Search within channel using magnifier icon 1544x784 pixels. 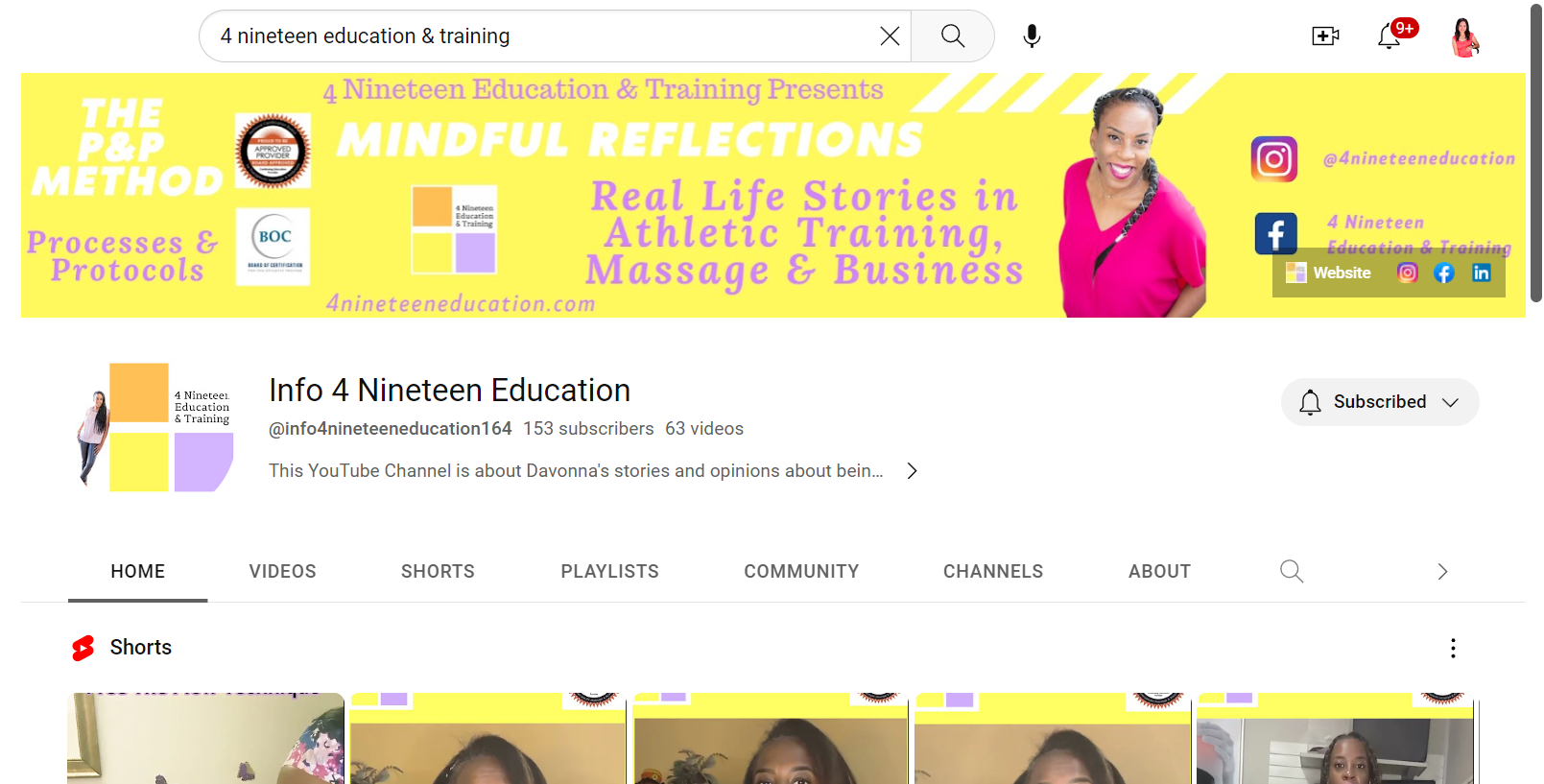(x=1292, y=572)
